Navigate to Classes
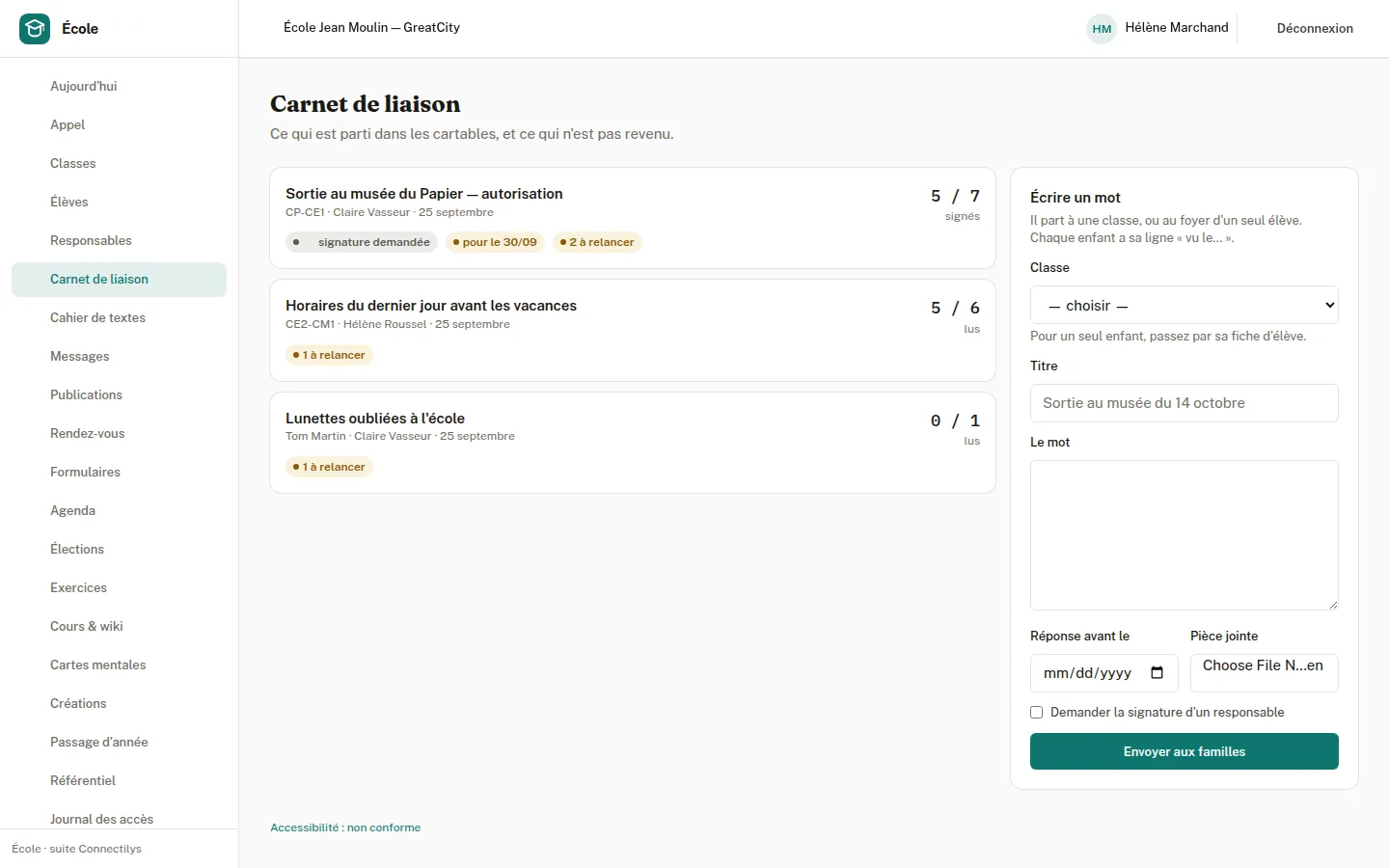This screenshot has width=1389, height=868. (119, 163)
